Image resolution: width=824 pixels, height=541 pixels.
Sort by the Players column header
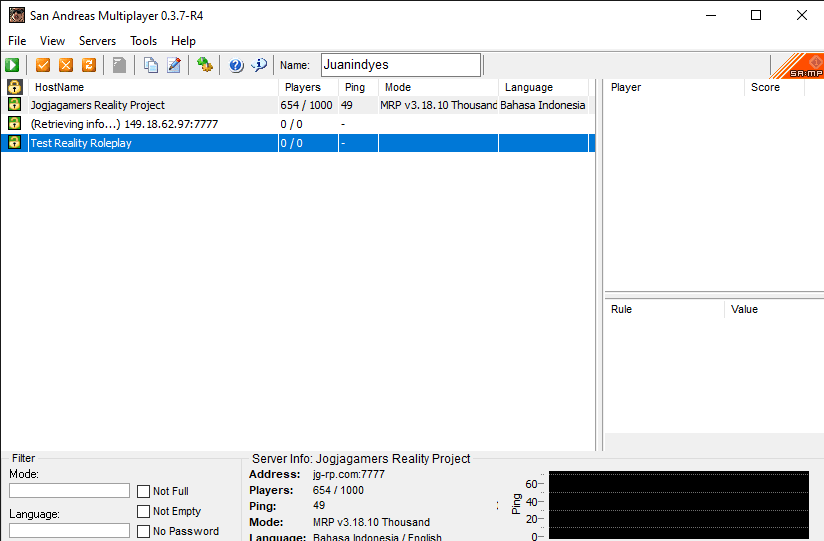click(x=308, y=87)
